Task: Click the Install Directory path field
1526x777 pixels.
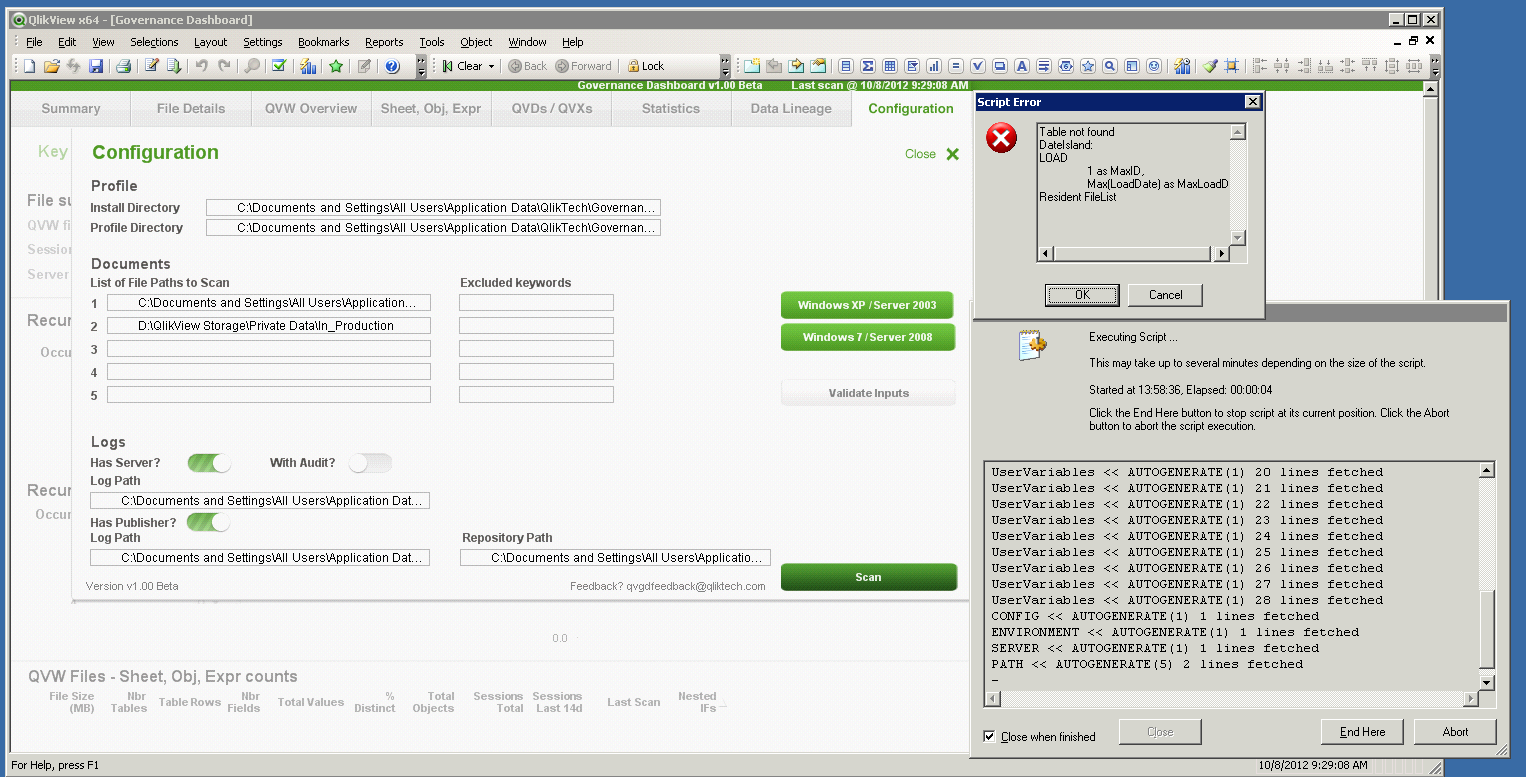Action: [x=433, y=208]
